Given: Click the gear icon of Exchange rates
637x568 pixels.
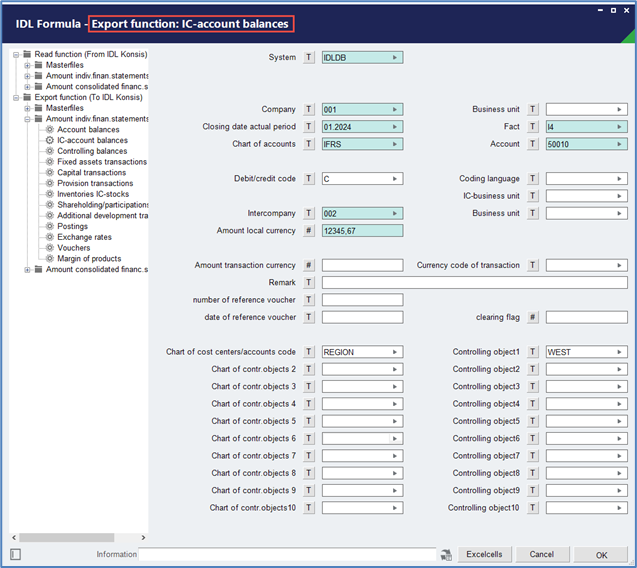Looking at the screenshot, I should click(x=50, y=237).
